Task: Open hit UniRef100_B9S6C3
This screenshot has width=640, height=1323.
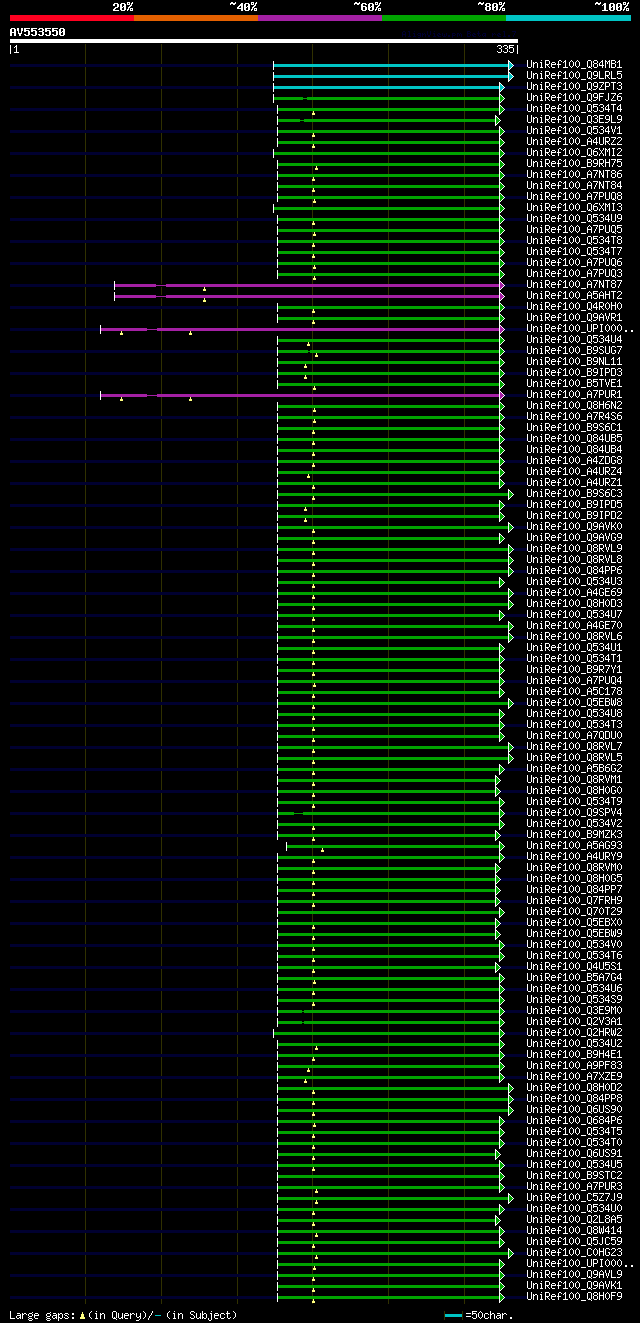Action: [x=574, y=494]
